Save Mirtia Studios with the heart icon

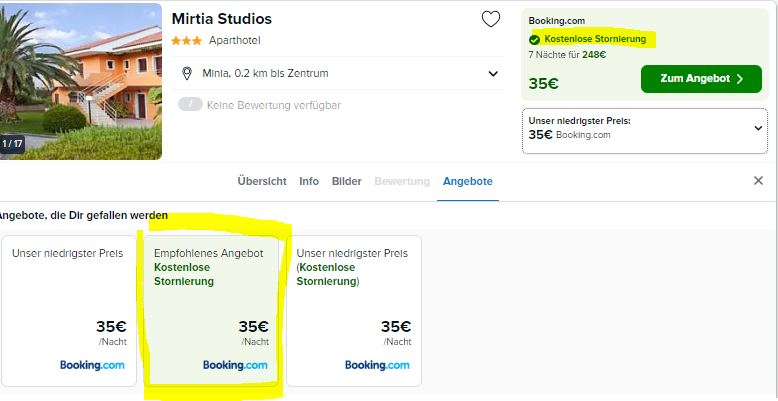(x=491, y=19)
